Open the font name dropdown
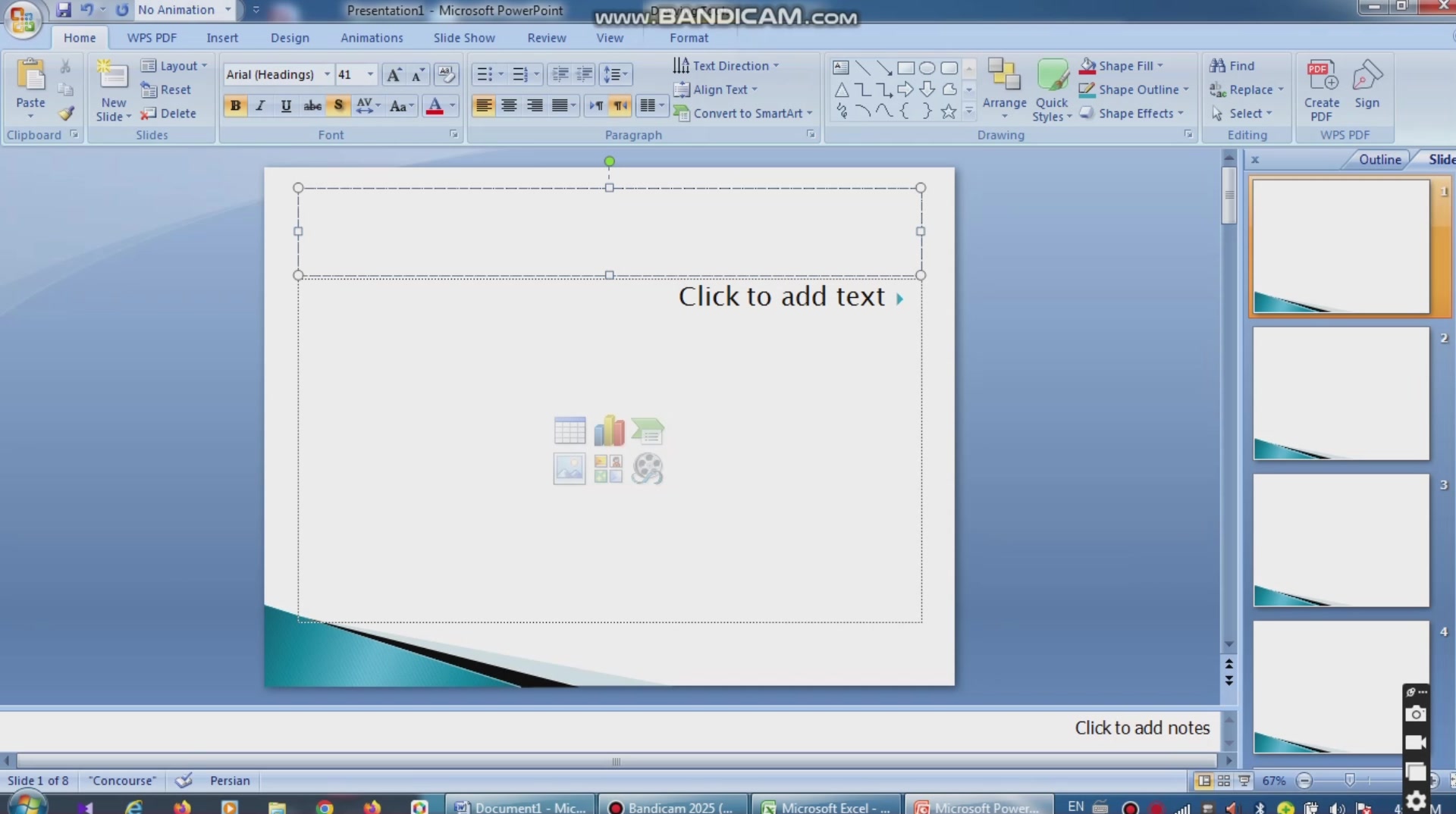The height and width of the screenshot is (814, 1456). click(x=328, y=74)
